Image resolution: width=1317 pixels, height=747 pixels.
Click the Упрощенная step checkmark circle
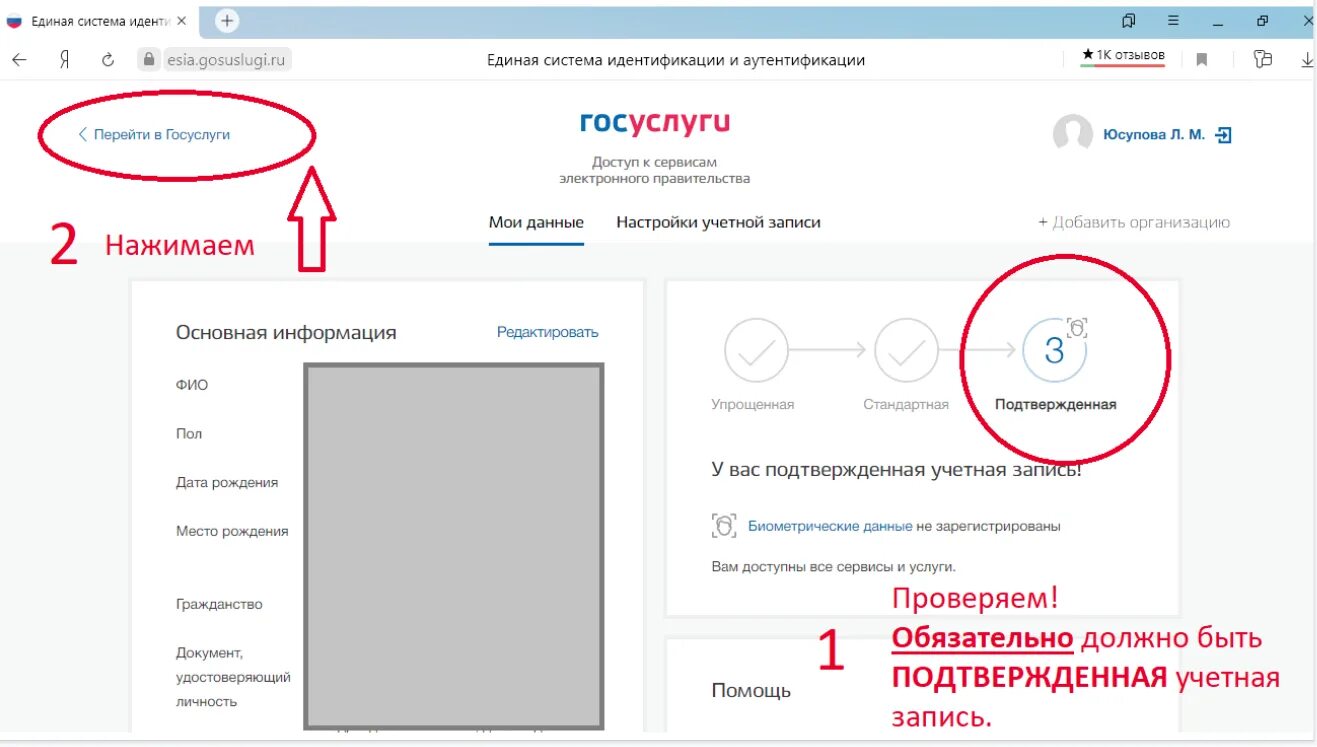coord(756,350)
